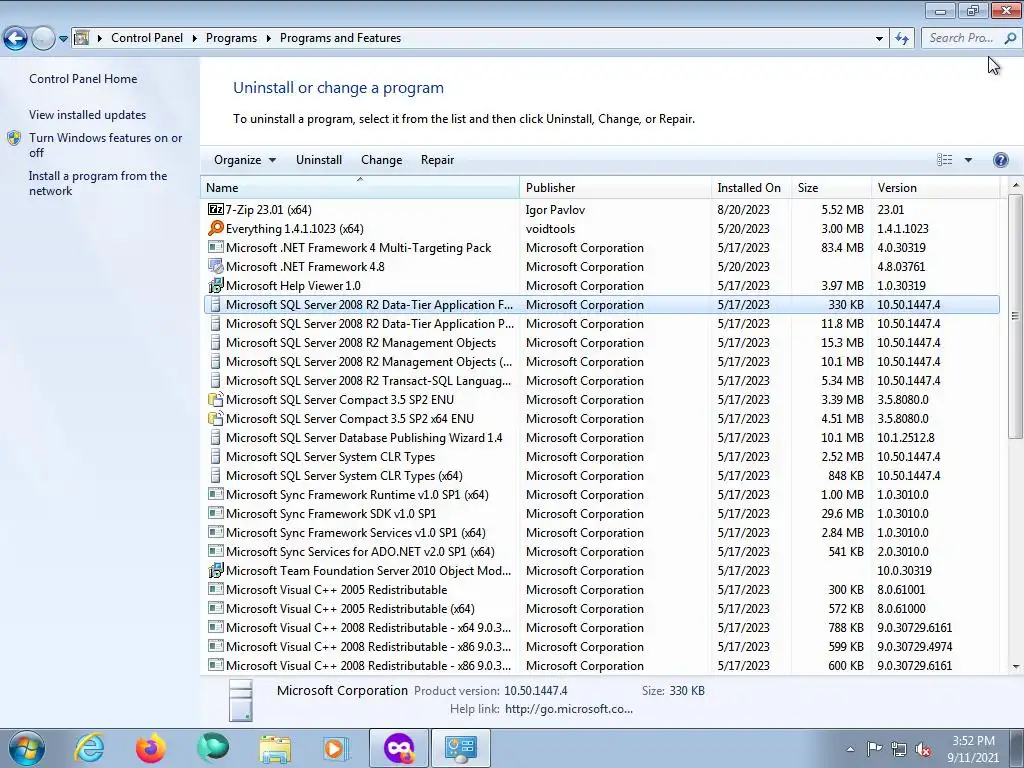Image resolution: width=1024 pixels, height=768 pixels.
Task: Click the Programs breadcrumb
Action: tap(231, 38)
